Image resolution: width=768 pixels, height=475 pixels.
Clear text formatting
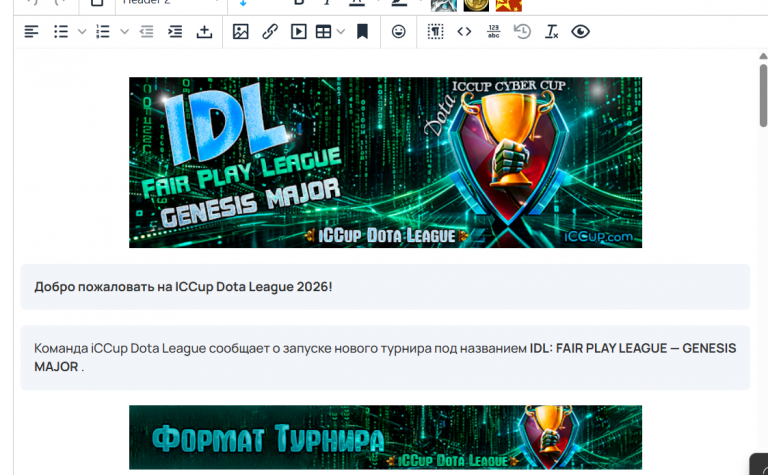(x=552, y=32)
